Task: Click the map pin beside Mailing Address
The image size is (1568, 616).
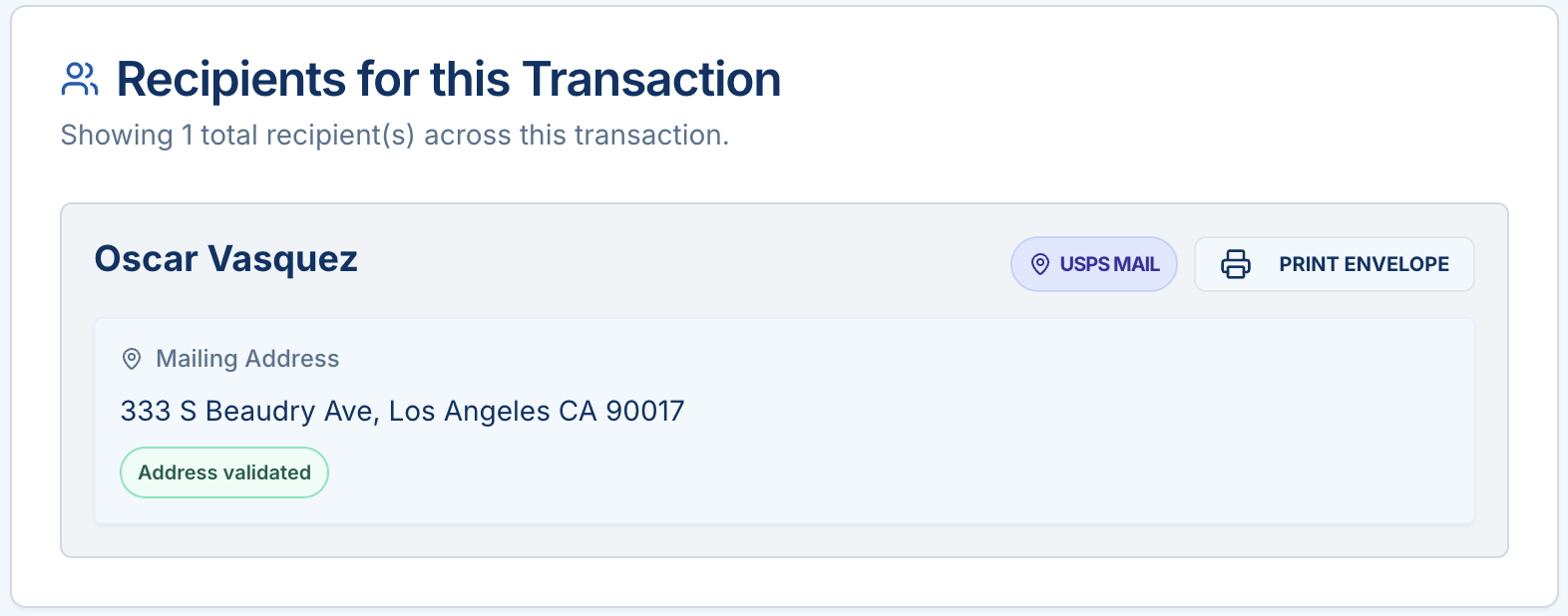Action: click(x=132, y=359)
